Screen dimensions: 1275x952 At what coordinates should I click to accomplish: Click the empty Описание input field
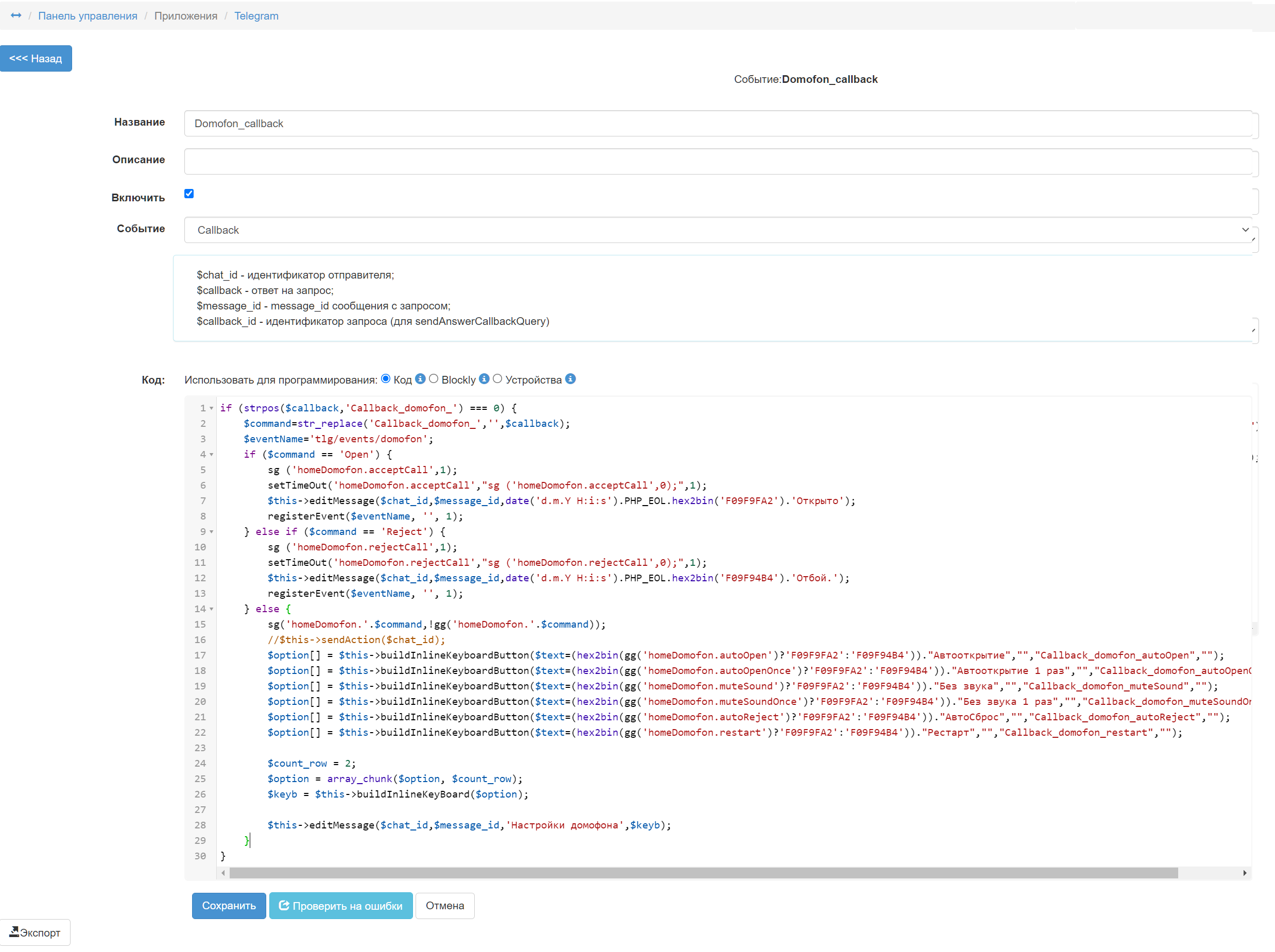pos(718,161)
